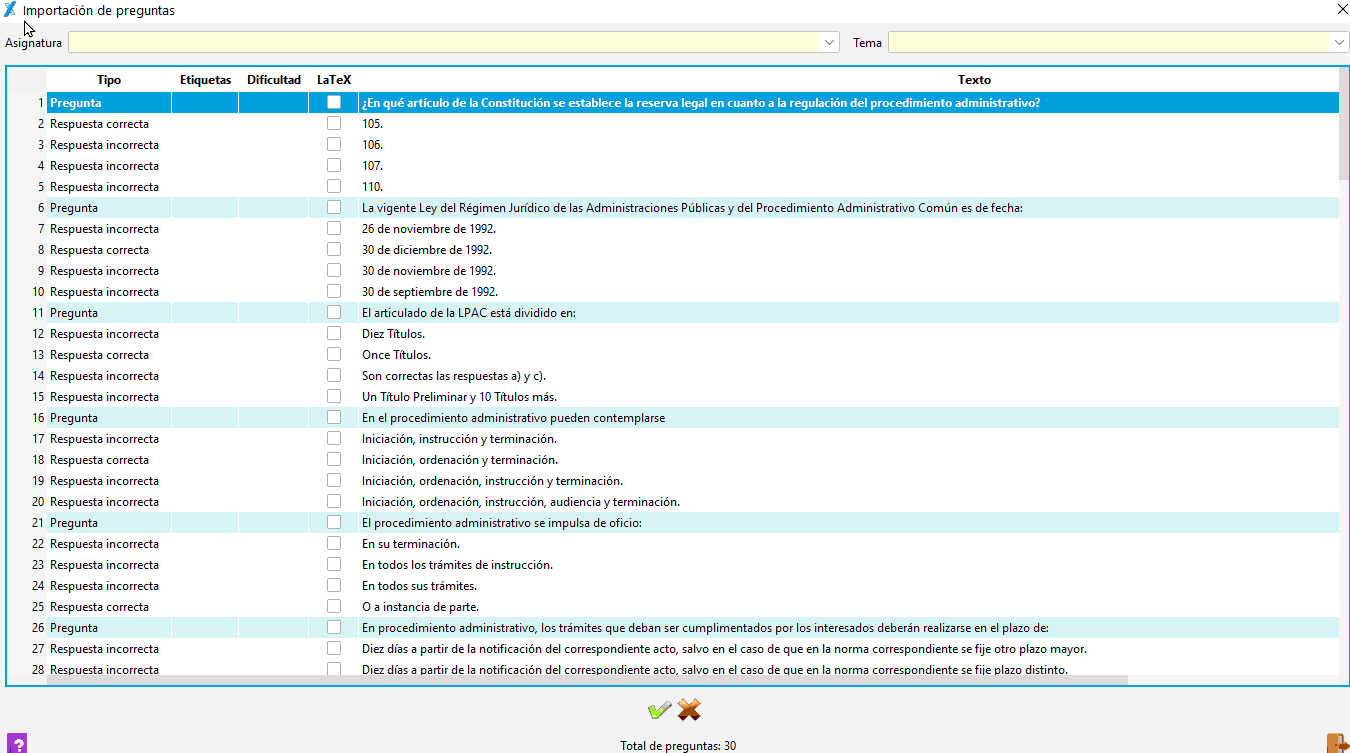Check LaTeX box for 30 de diciembre de 1992
Viewport: 1350px width, 753px height.
pyautogui.click(x=334, y=249)
